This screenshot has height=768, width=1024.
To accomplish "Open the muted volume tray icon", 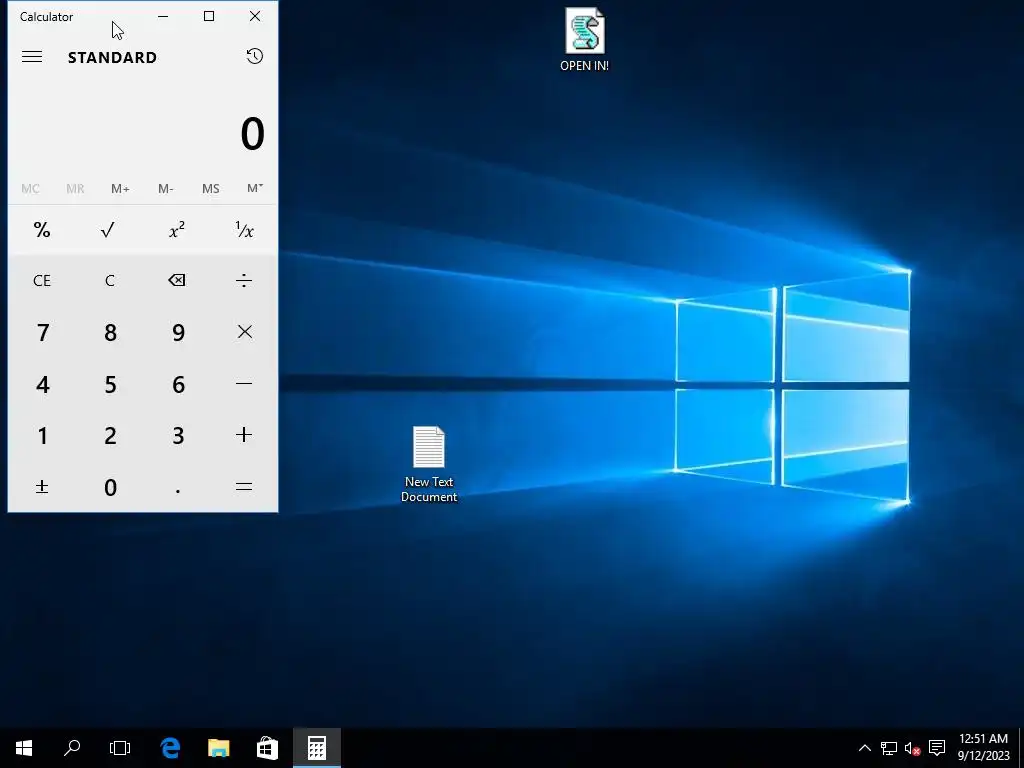I will [x=913, y=748].
